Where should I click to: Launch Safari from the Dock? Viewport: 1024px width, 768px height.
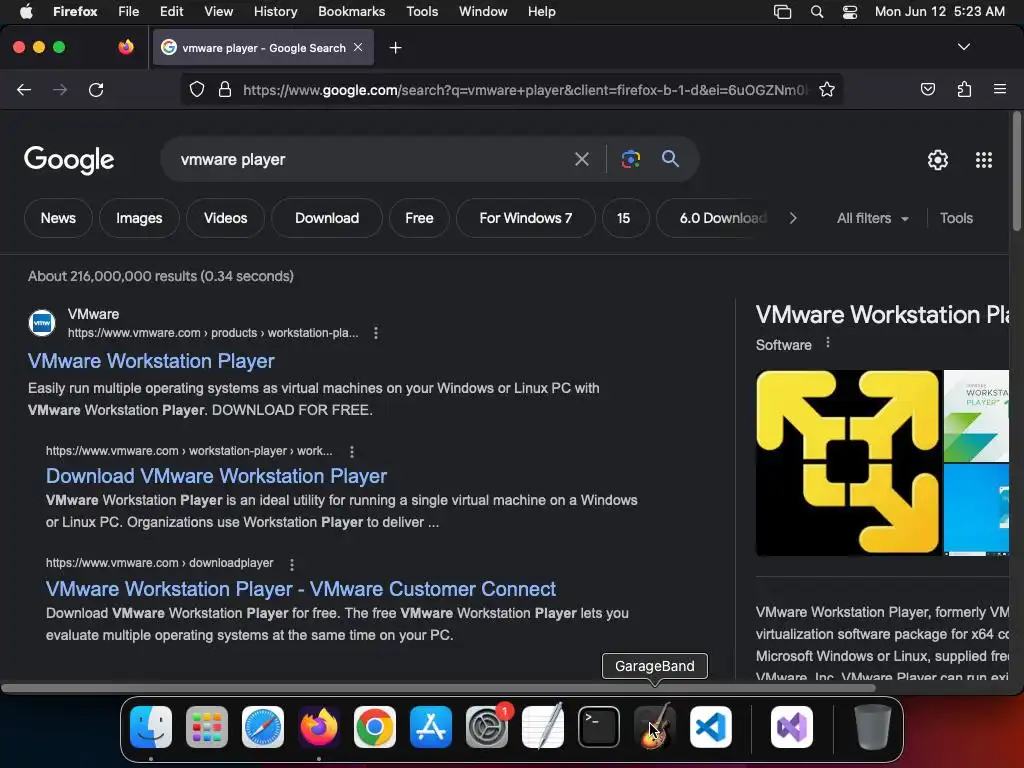(x=263, y=727)
